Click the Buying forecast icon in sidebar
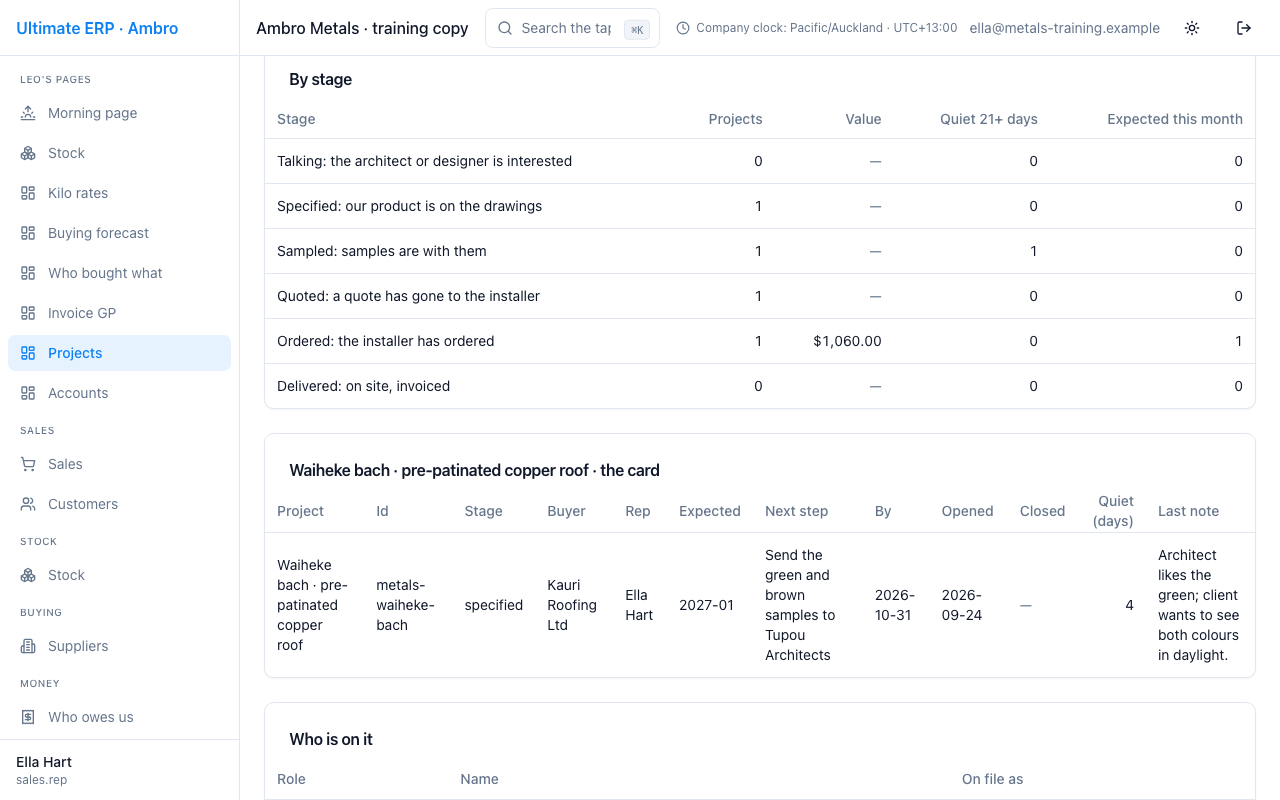Image resolution: width=1280 pixels, height=800 pixels. tap(28, 233)
